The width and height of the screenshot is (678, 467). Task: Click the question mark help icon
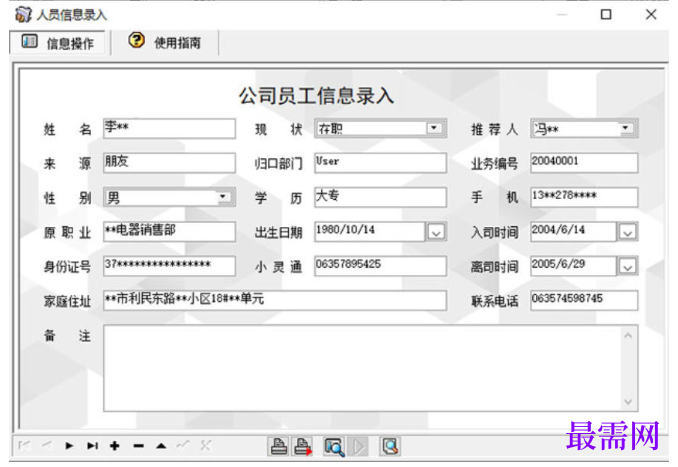(136, 41)
